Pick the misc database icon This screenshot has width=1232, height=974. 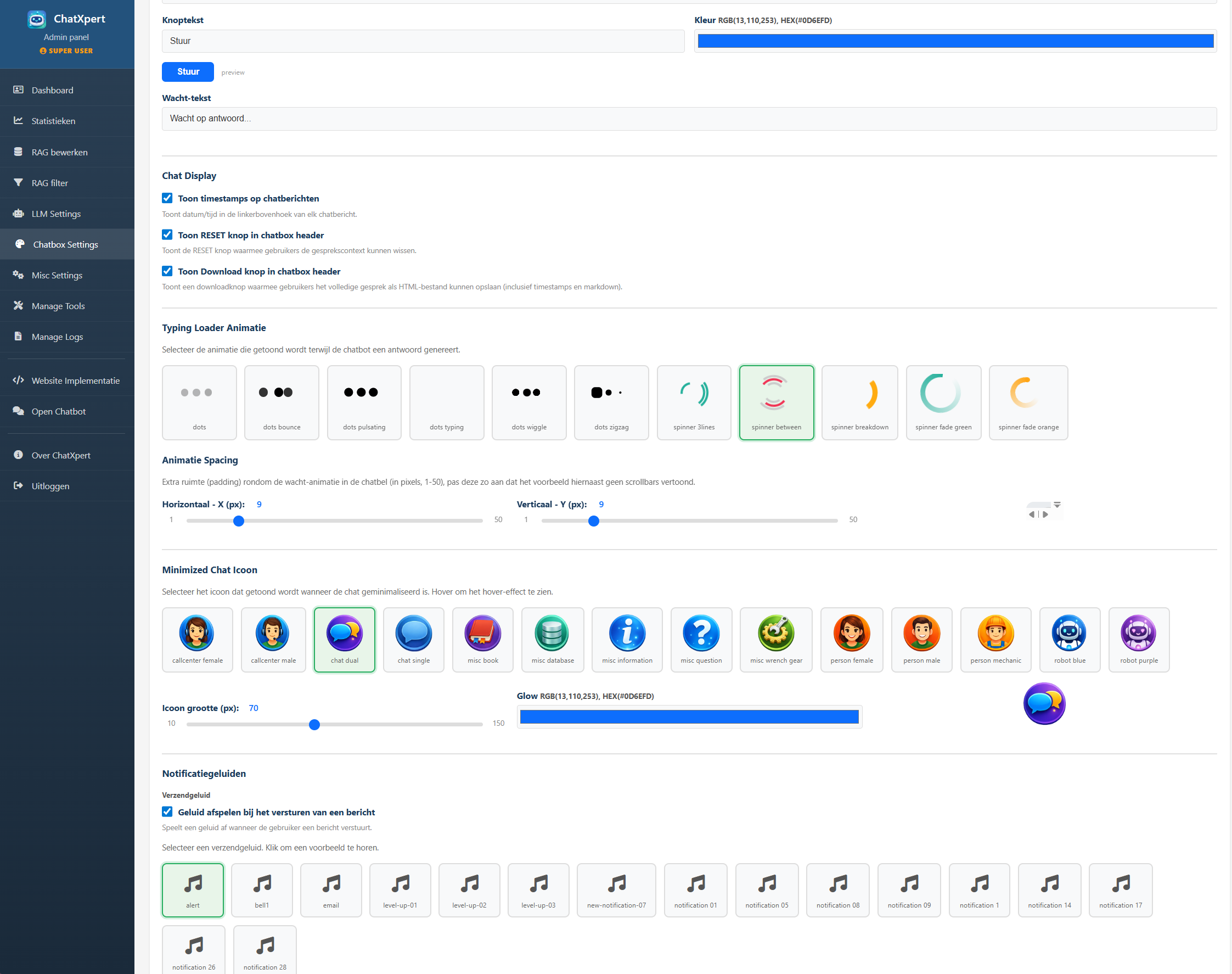click(x=552, y=639)
